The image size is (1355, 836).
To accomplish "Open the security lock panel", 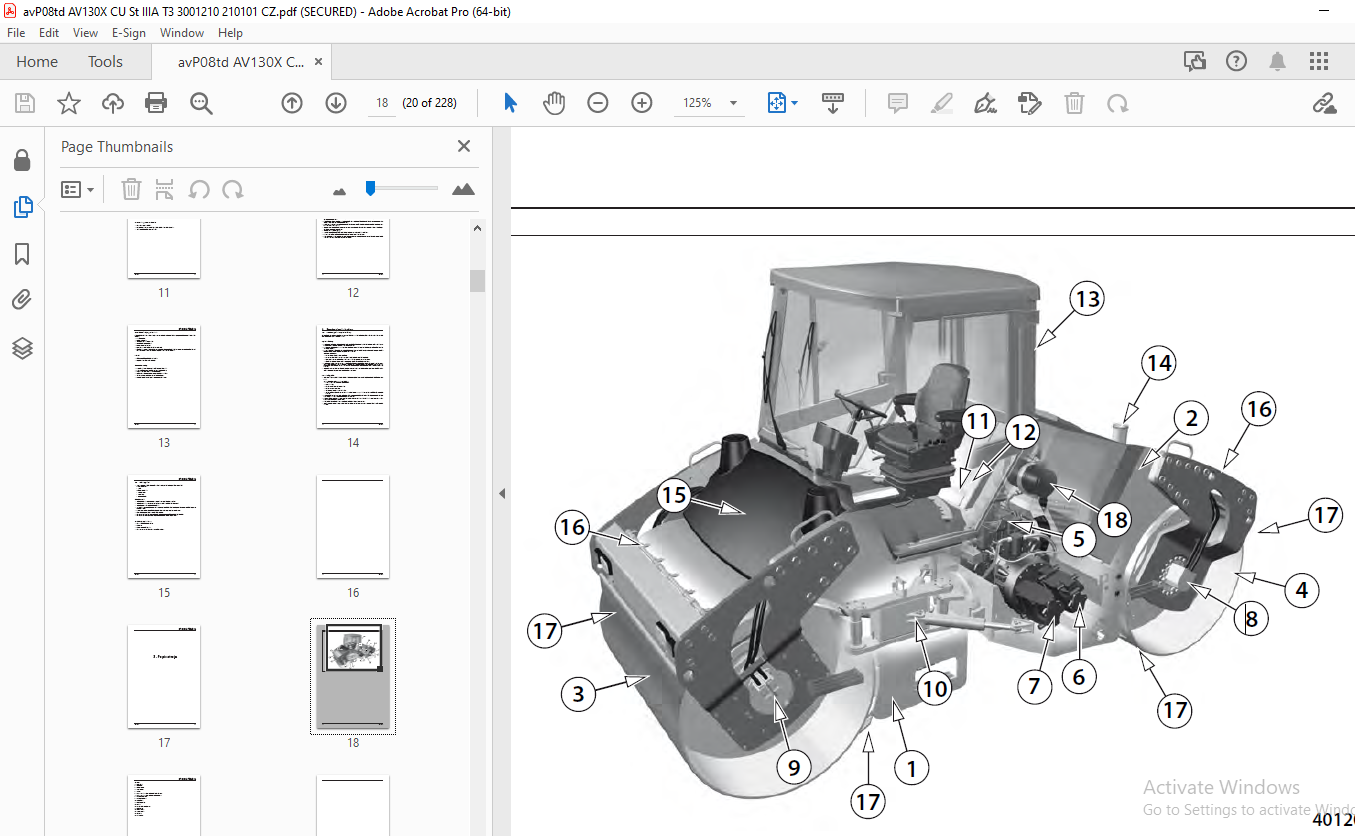I will pos(22,161).
